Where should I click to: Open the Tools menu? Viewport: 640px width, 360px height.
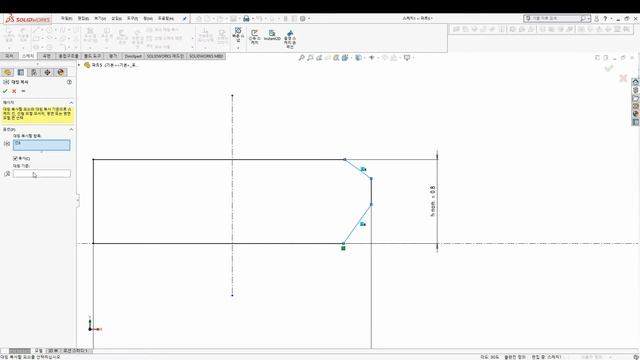pyautogui.click(x=133, y=19)
